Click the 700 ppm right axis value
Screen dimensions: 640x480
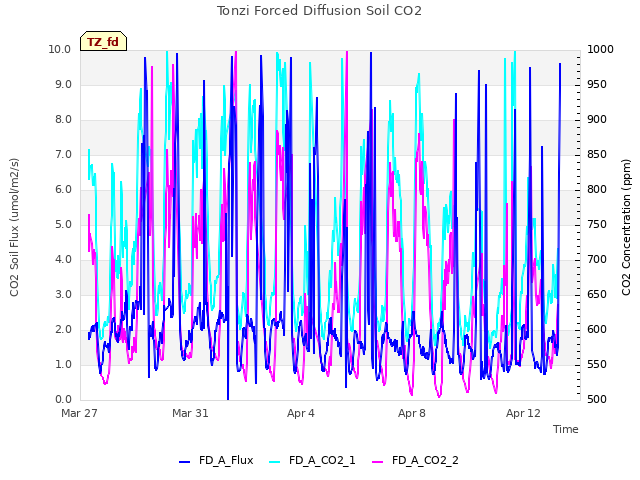click(597, 260)
